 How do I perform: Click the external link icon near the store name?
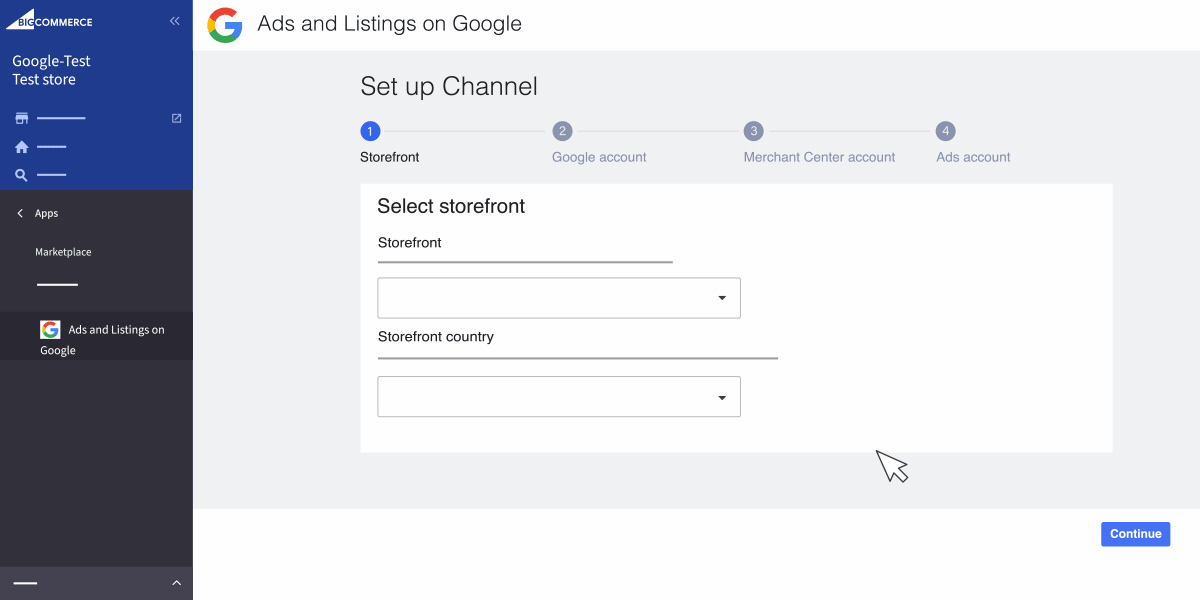pyautogui.click(x=176, y=117)
